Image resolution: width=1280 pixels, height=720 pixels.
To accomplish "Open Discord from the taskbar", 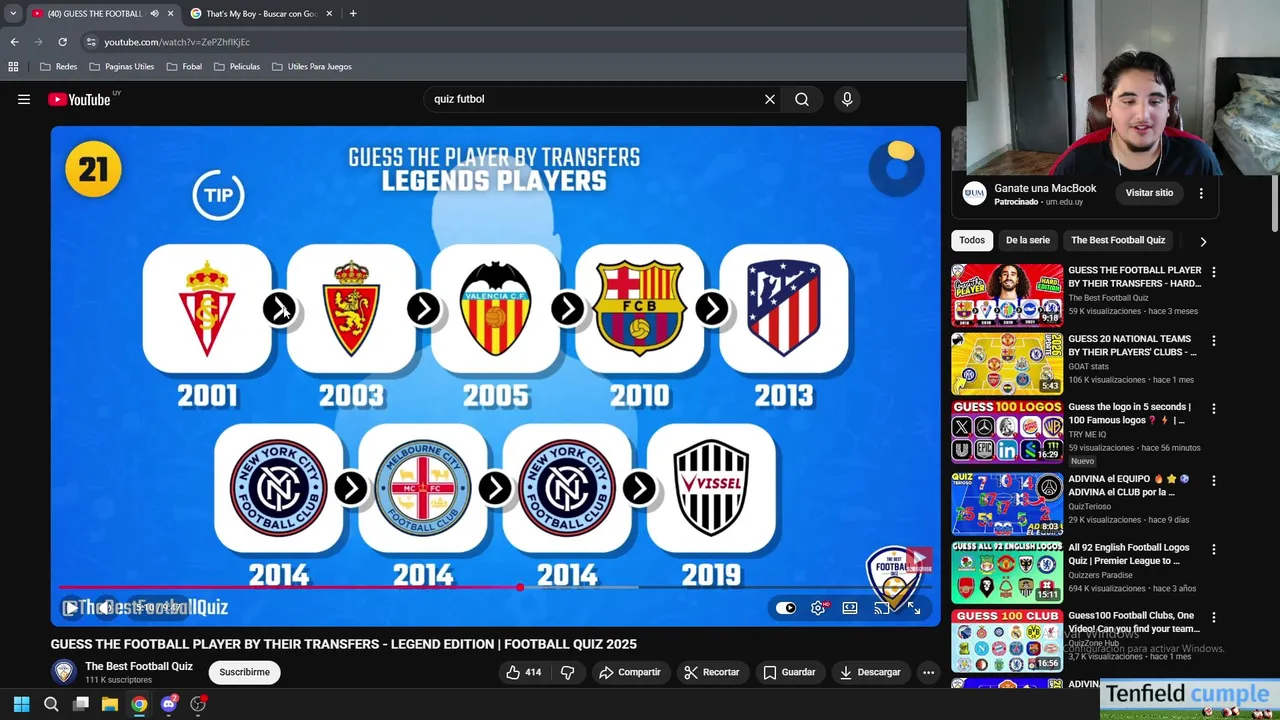I will [169, 704].
